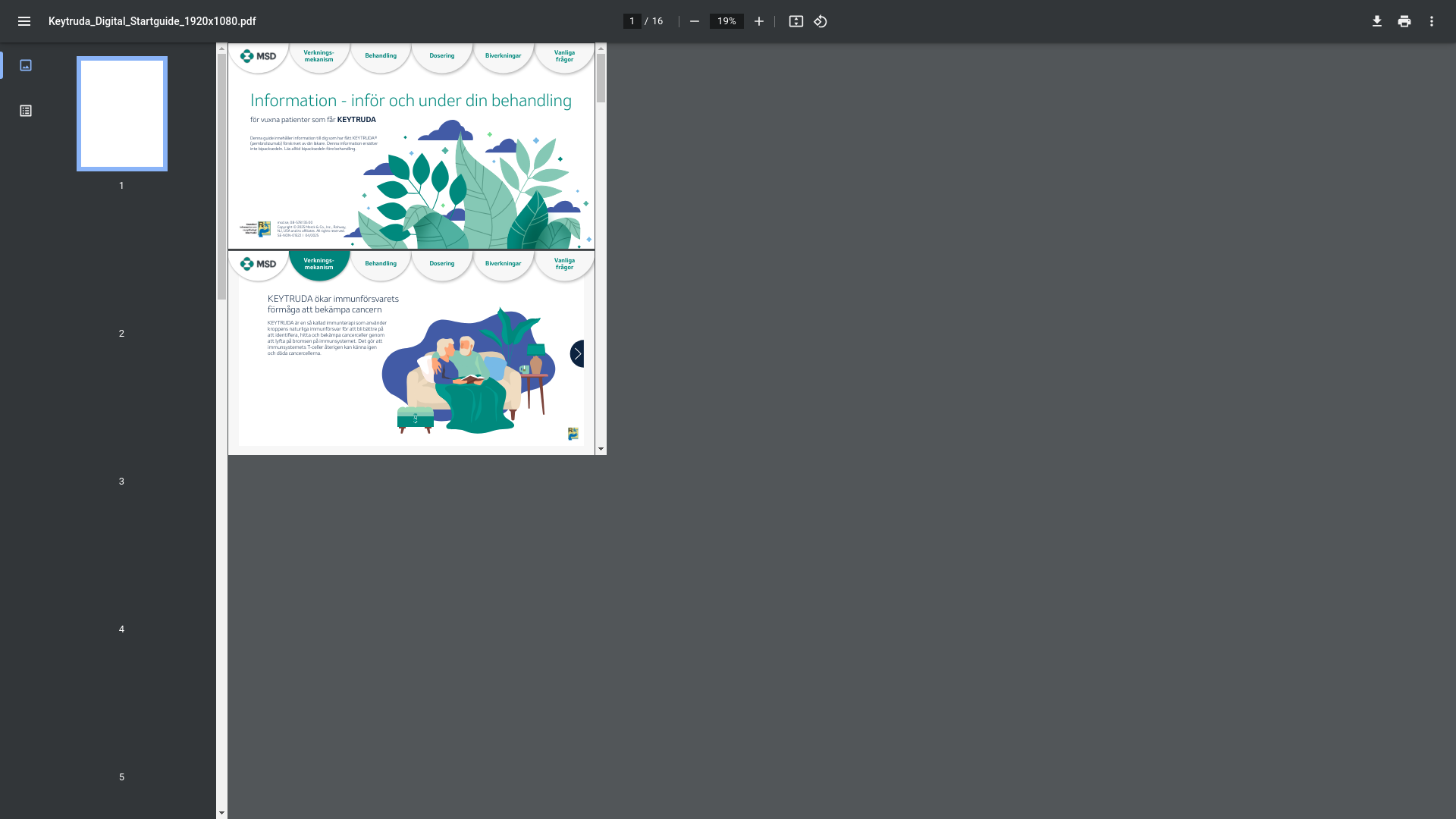
Task: Click the thumbnail page number 5 label
Action: pos(121,777)
